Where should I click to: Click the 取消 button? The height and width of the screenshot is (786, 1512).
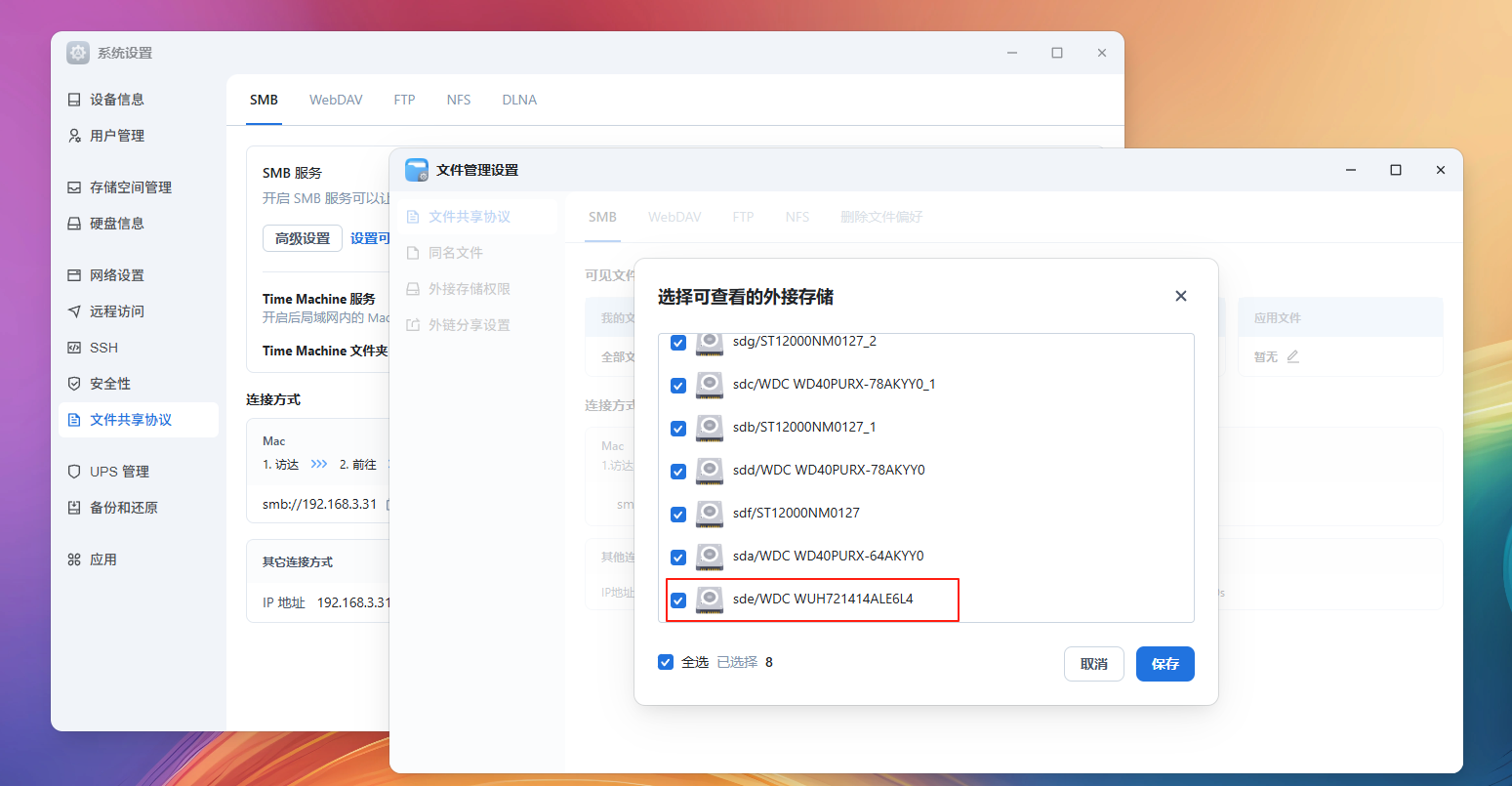pos(1094,664)
